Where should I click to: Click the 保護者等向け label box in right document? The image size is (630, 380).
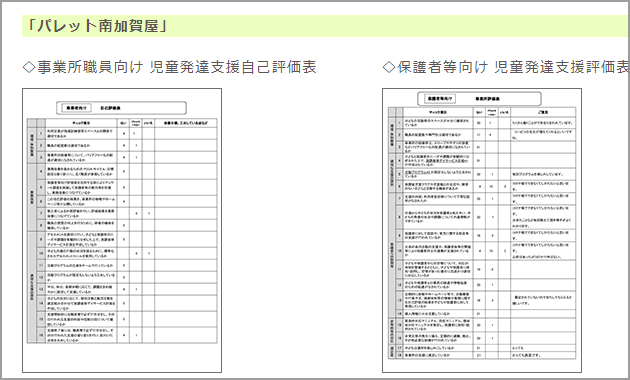[x=440, y=98]
